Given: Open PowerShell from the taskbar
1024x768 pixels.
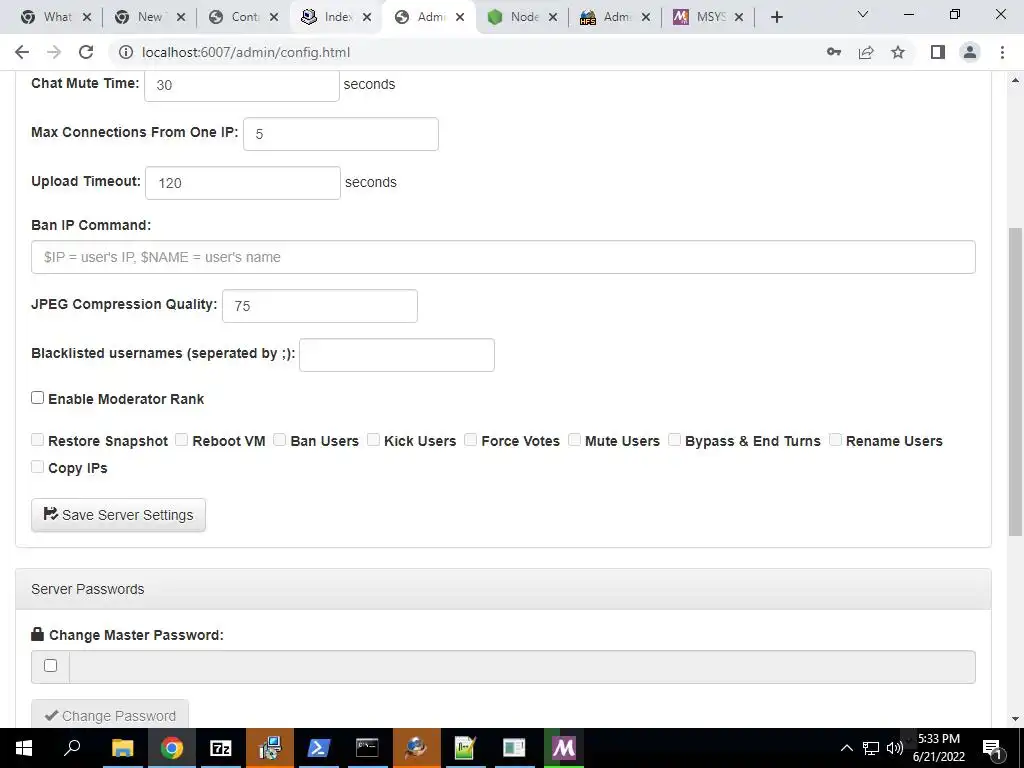Looking at the screenshot, I should click(318, 748).
